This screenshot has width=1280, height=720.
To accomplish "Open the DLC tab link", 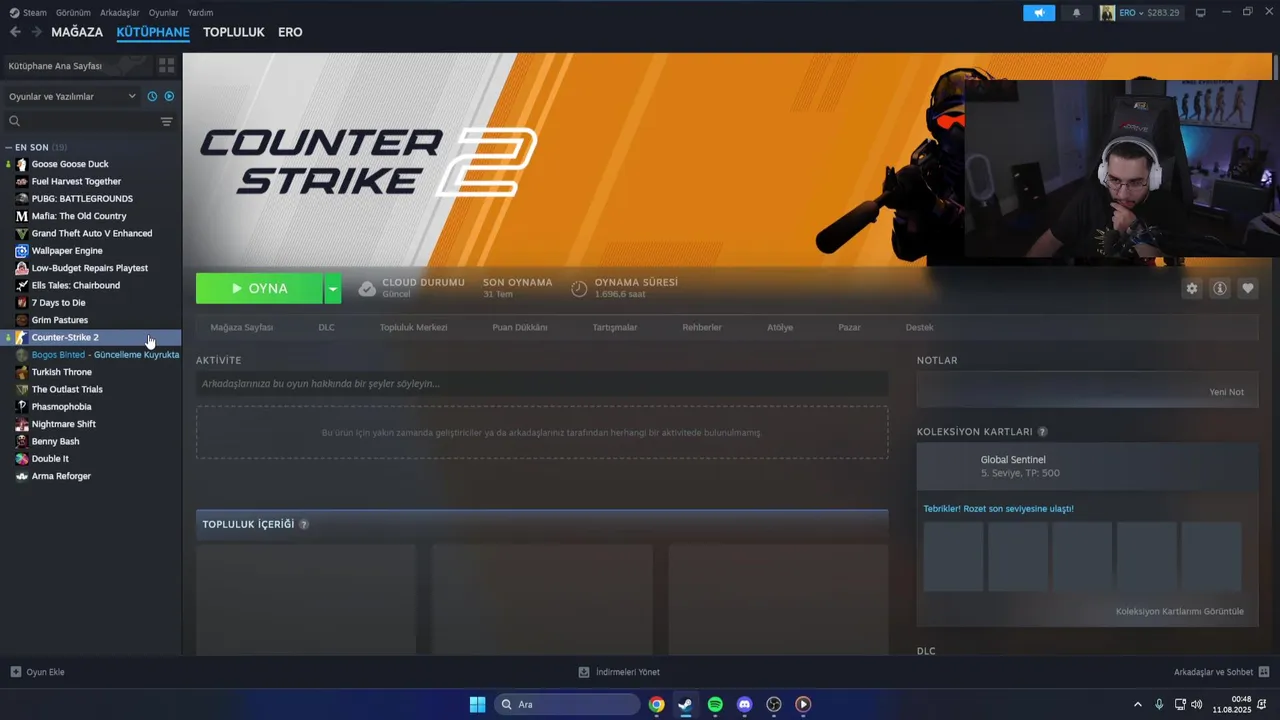I will click(x=326, y=327).
